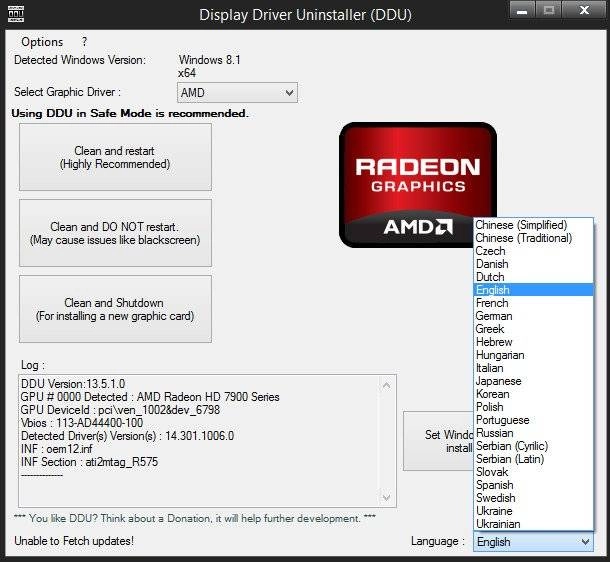Click Clean and Shutdown button
610x562 pixels.
[116, 309]
